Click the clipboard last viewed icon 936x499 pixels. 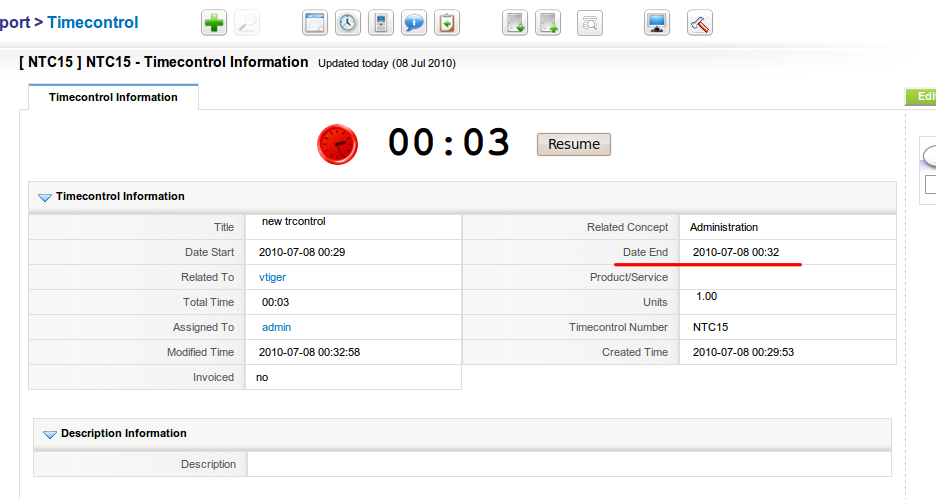click(x=447, y=23)
